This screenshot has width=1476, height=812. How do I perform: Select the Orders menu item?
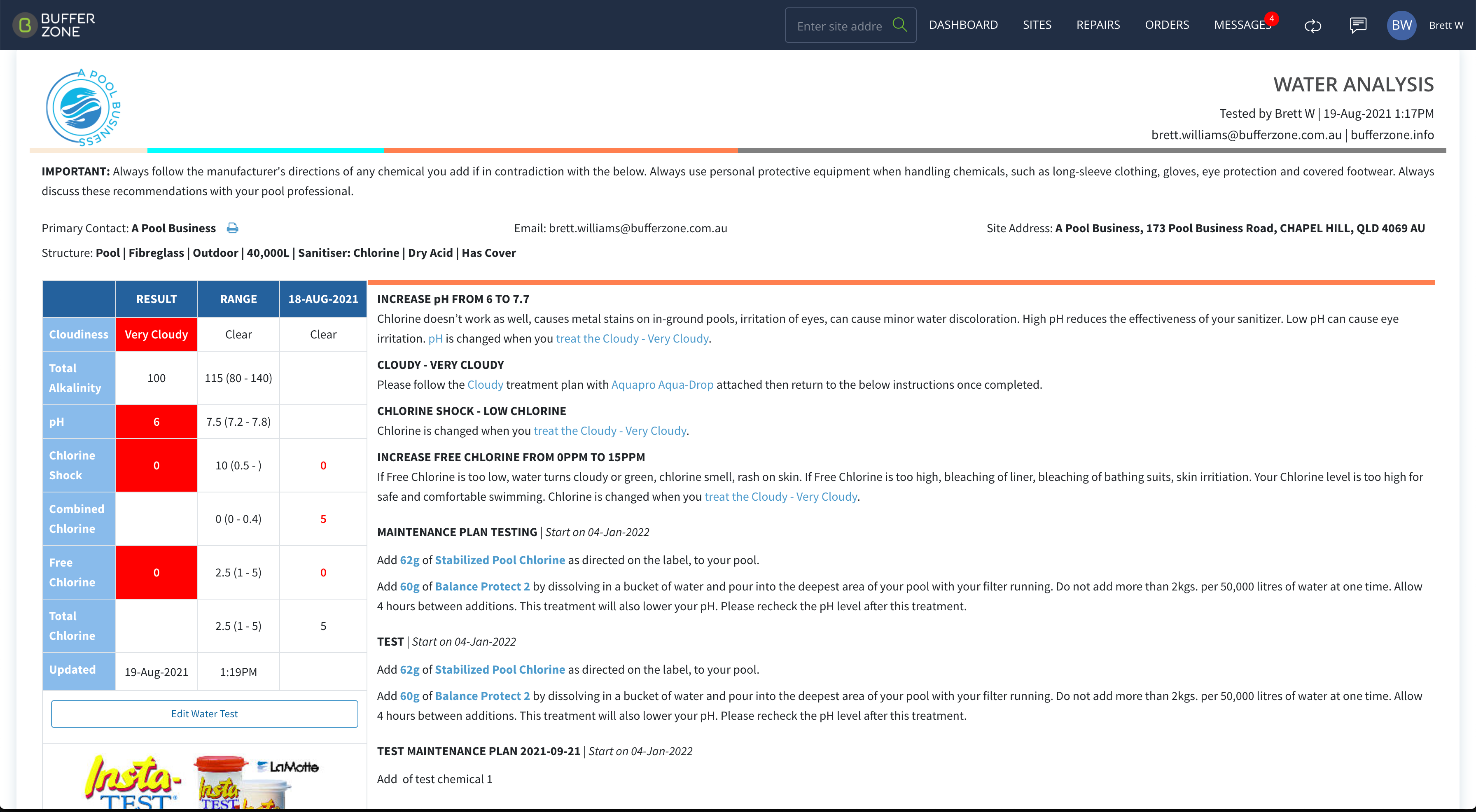click(1167, 25)
